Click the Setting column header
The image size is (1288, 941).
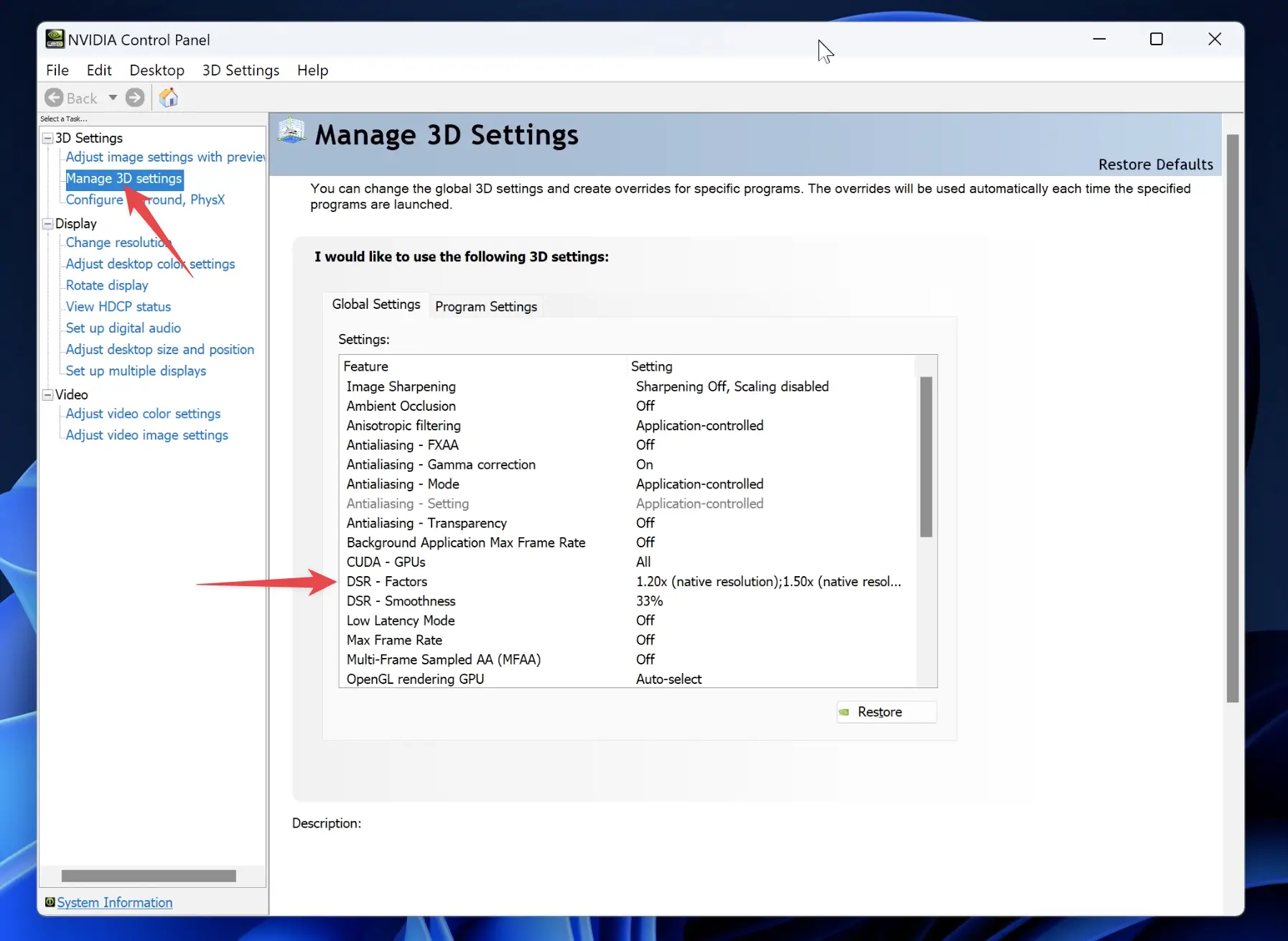coord(771,366)
